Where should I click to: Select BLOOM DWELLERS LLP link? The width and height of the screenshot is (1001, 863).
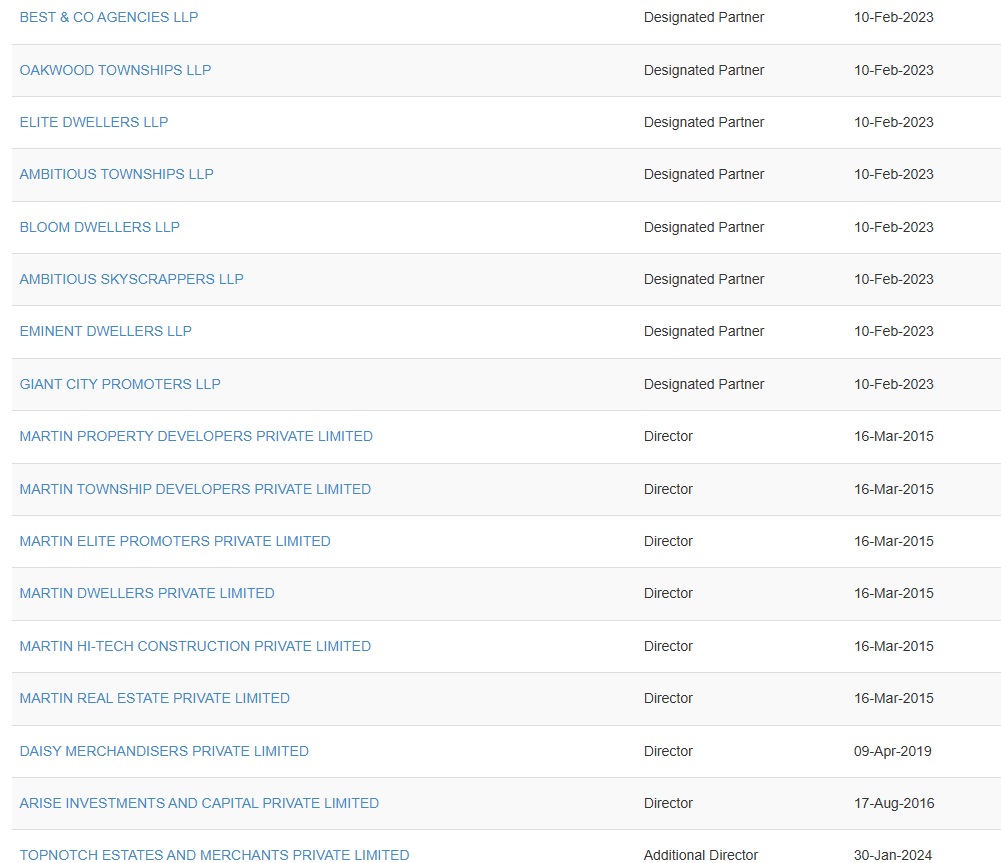pos(100,227)
